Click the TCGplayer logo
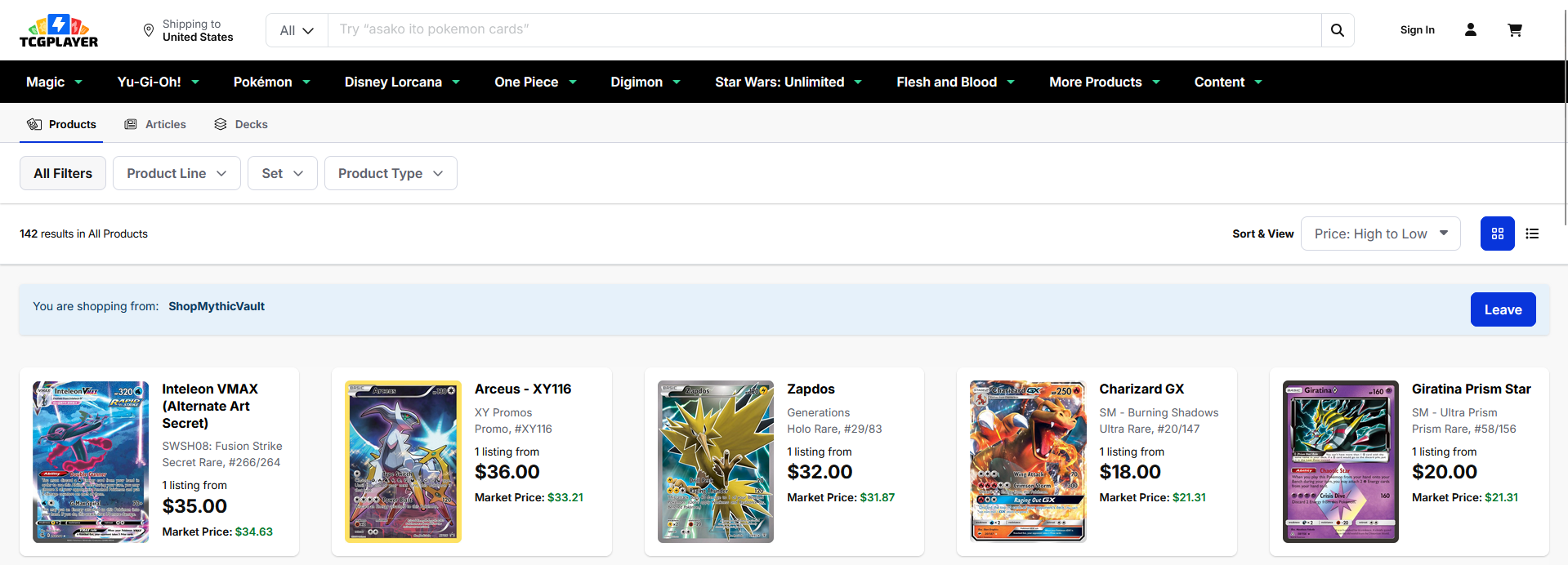This screenshot has height=565, width=1568. (x=59, y=30)
